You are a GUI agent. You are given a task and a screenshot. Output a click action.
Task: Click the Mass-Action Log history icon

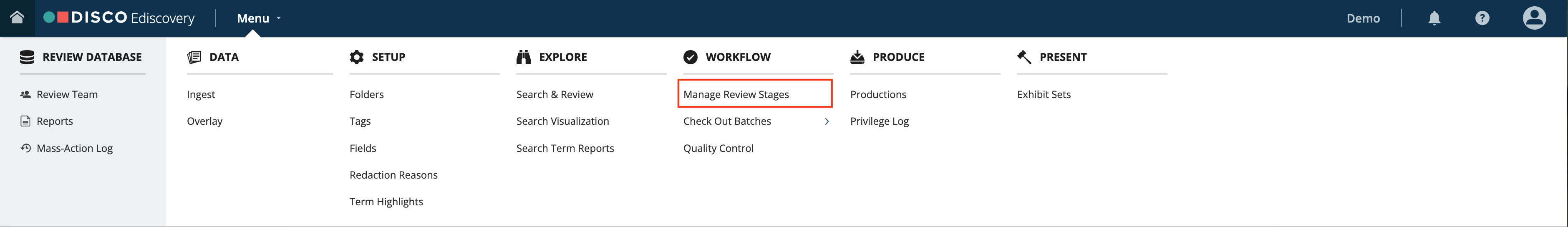(25, 148)
